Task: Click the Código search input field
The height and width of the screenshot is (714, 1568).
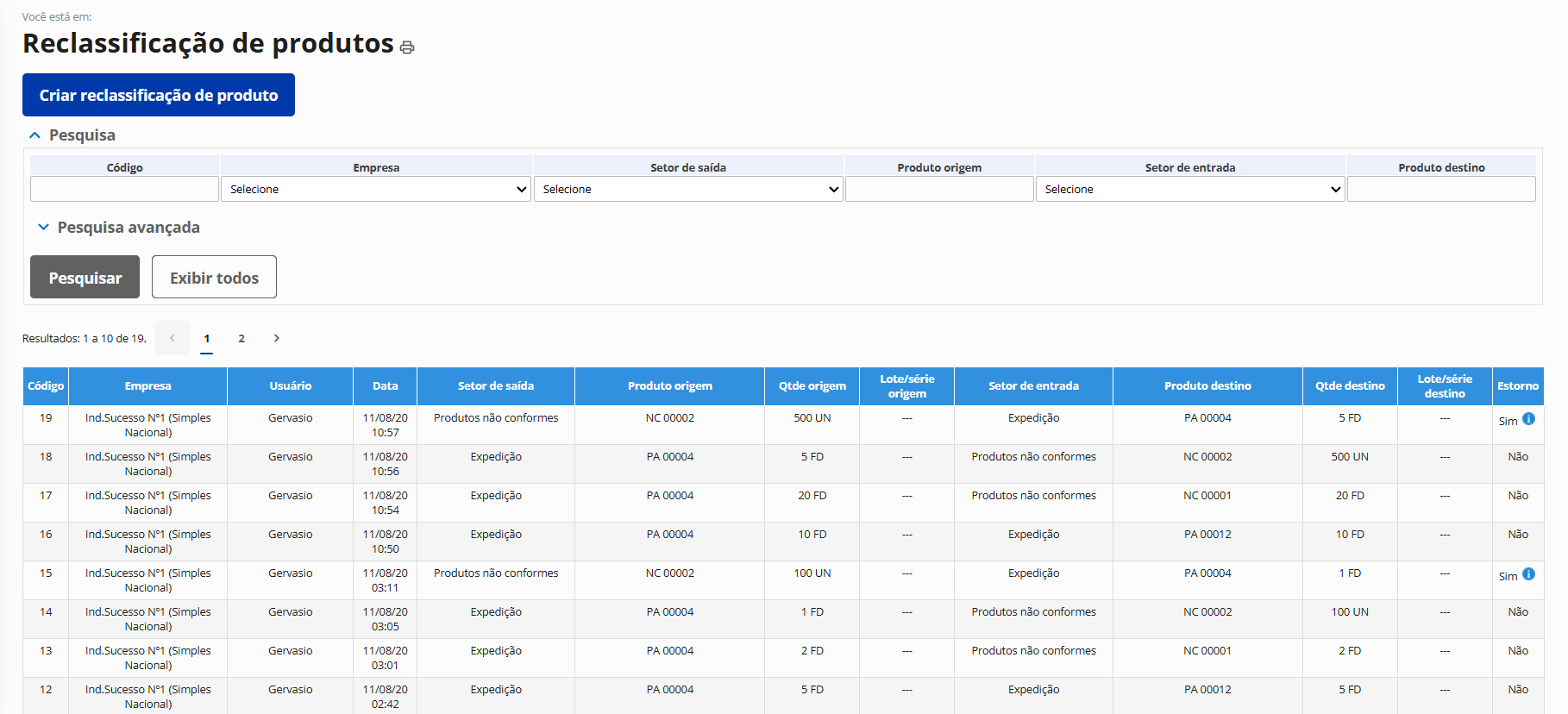Action: tap(124, 190)
